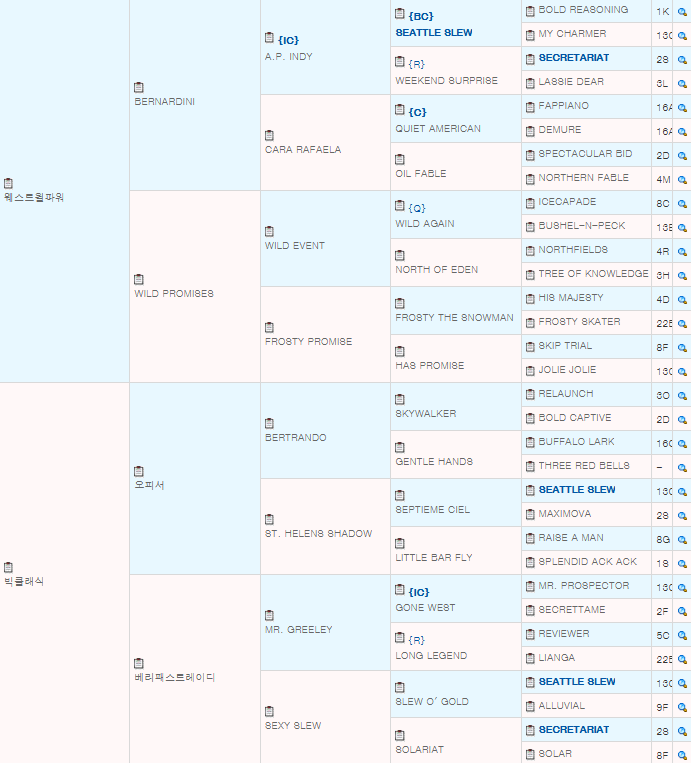This screenshot has height=763, width=691.
Task: Click clipboard icon above 오피서
Action: coord(139,471)
